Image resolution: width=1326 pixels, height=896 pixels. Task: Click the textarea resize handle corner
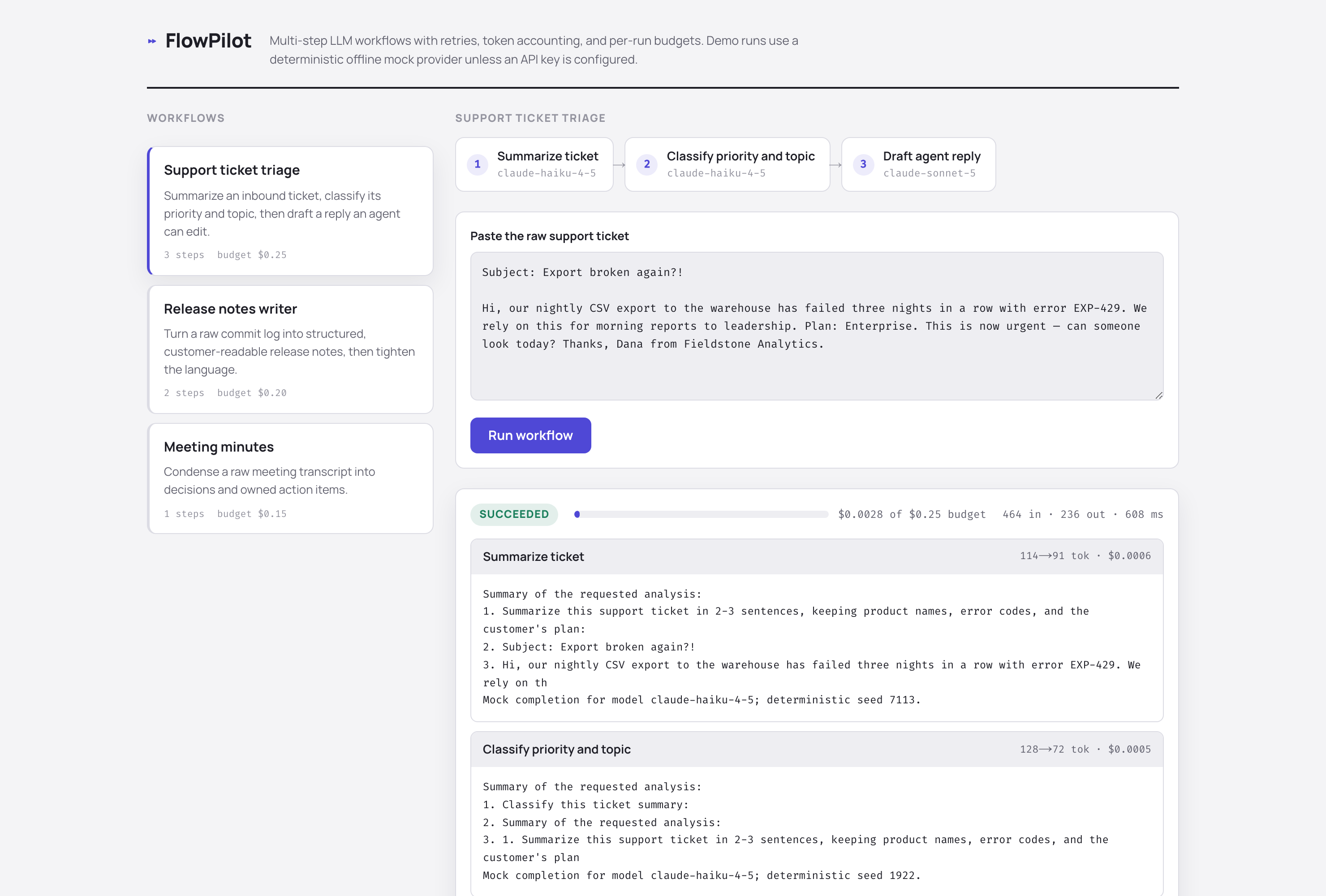pyautogui.click(x=1158, y=396)
